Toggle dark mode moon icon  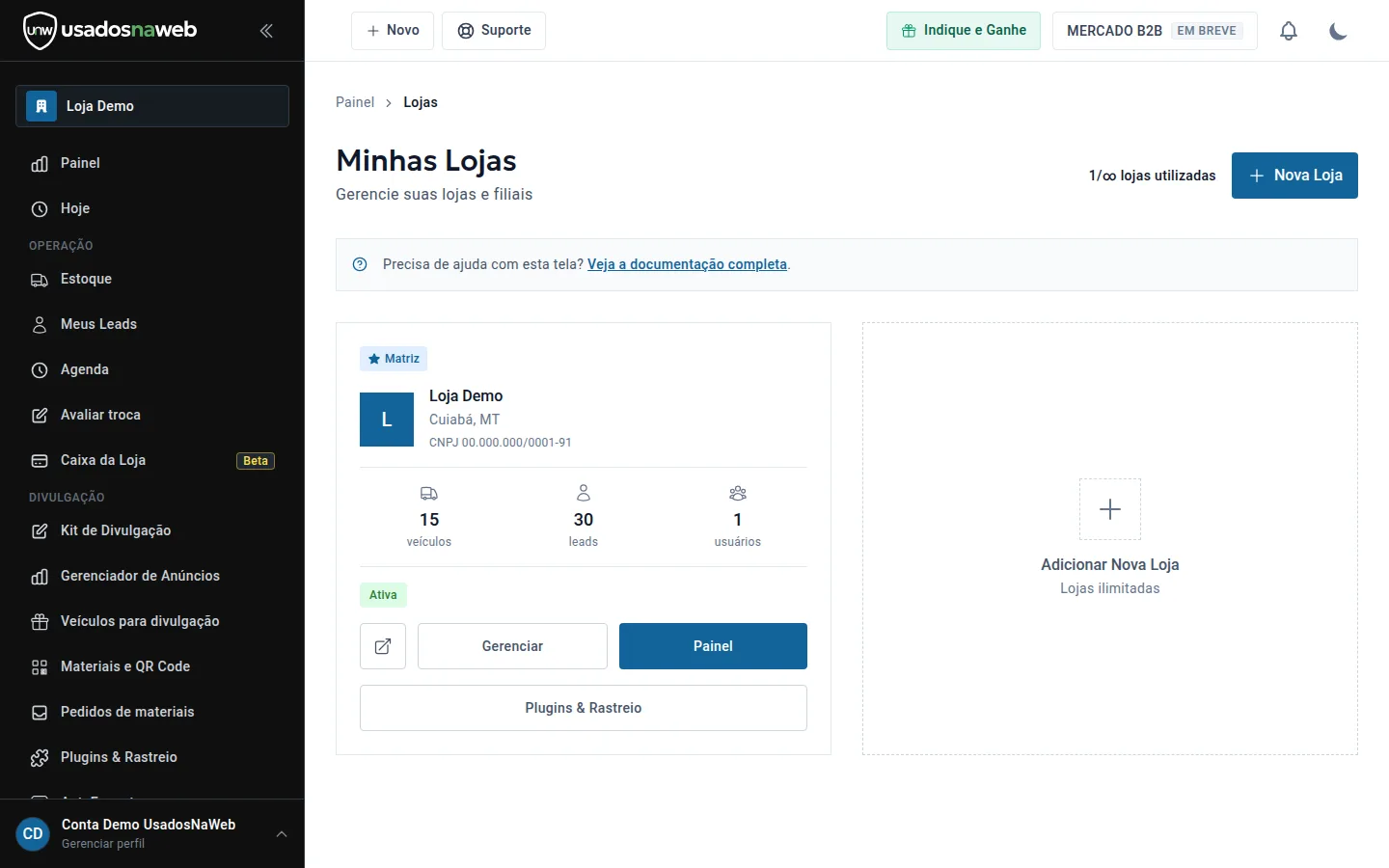coord(1338,31)
